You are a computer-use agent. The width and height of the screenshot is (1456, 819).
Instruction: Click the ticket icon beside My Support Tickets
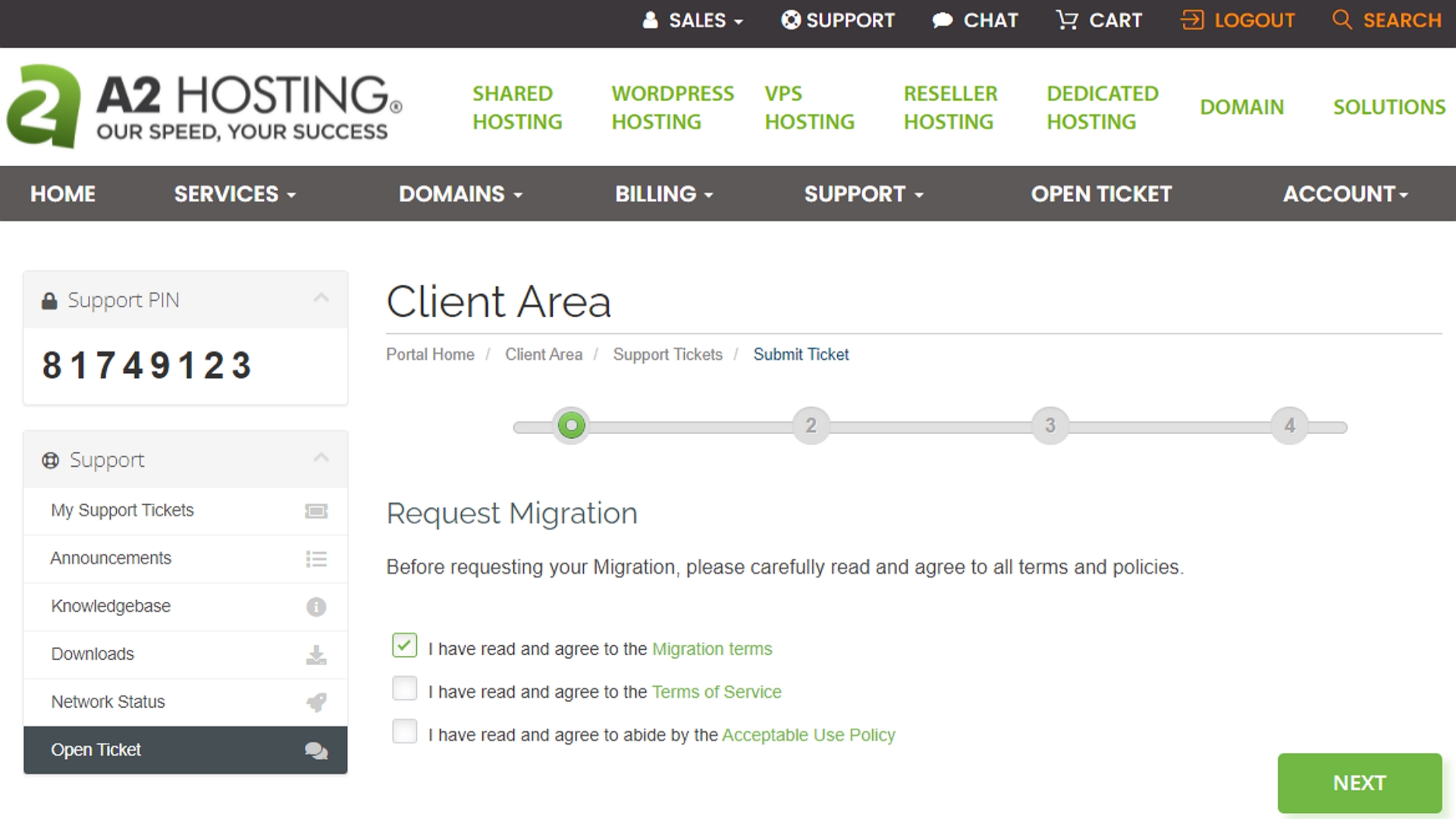tap(316, 511)
